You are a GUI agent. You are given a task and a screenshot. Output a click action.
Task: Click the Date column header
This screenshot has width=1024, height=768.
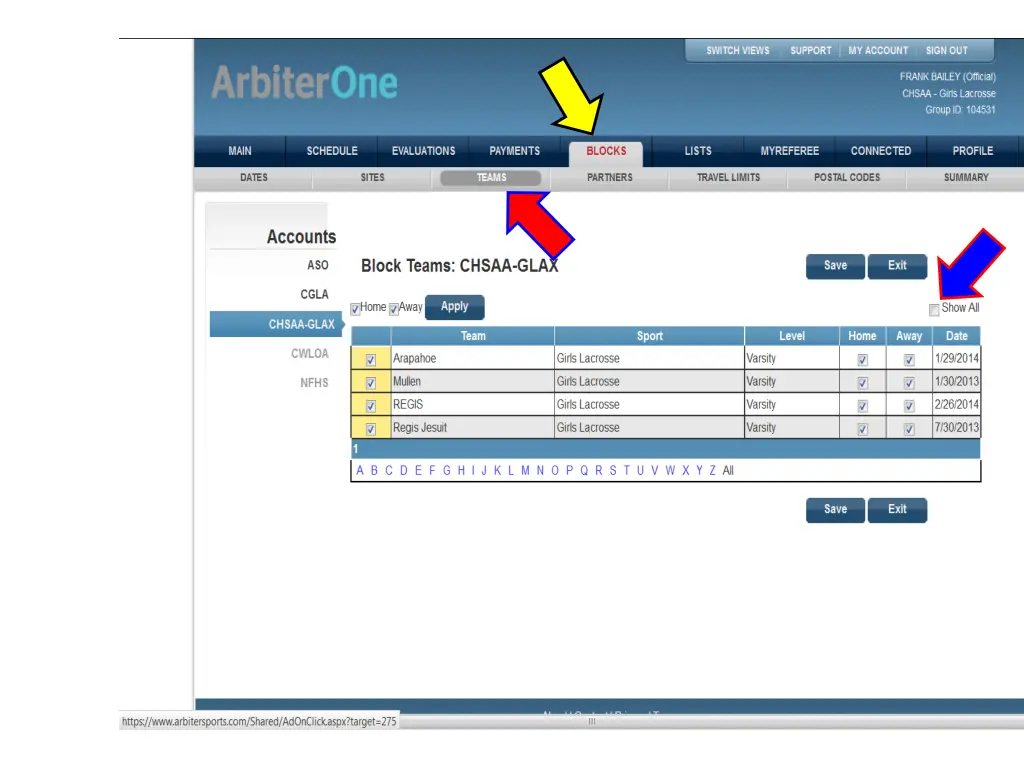pos(957,336)
